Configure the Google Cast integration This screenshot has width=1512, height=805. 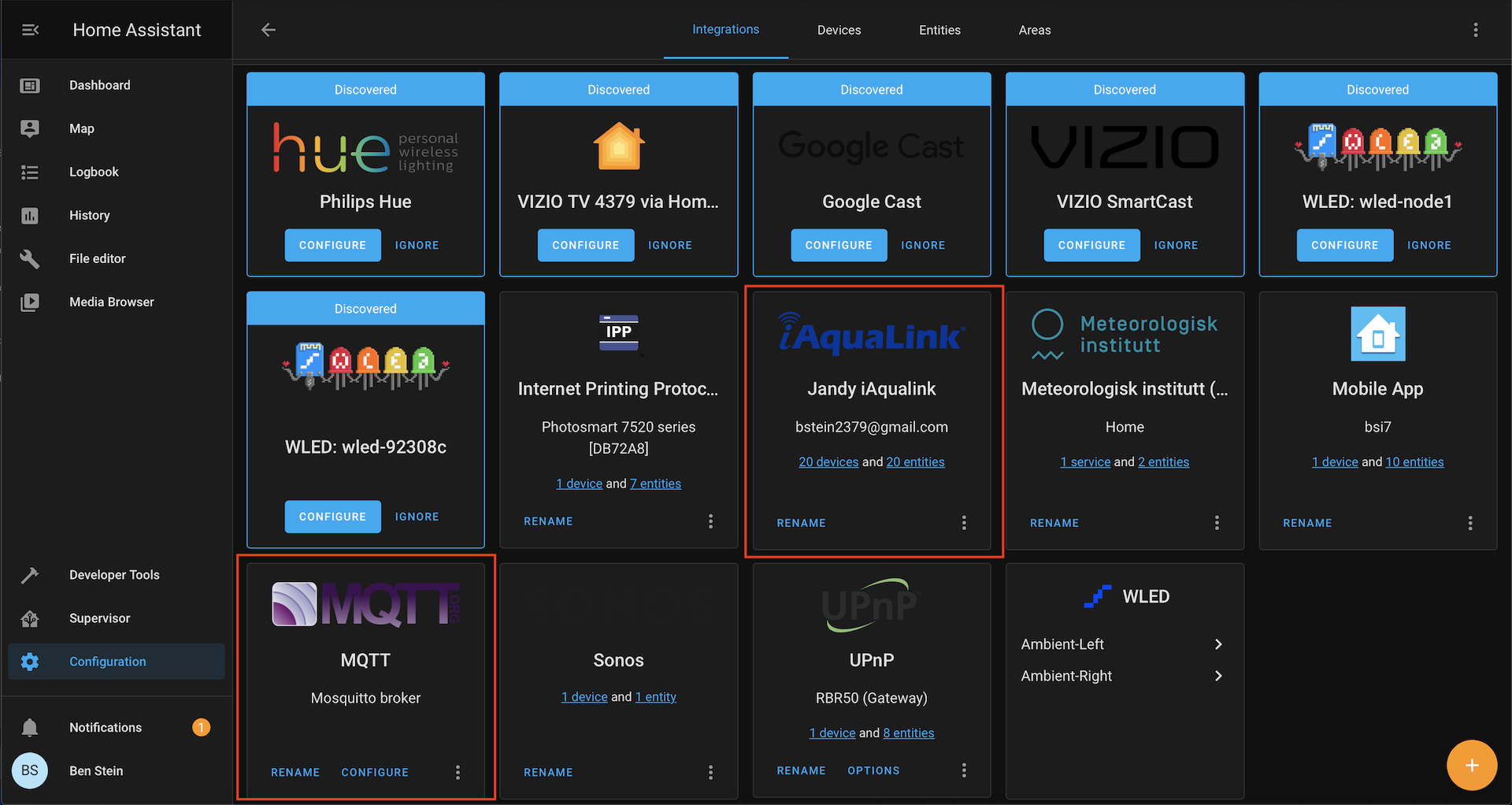coord(839,245)
